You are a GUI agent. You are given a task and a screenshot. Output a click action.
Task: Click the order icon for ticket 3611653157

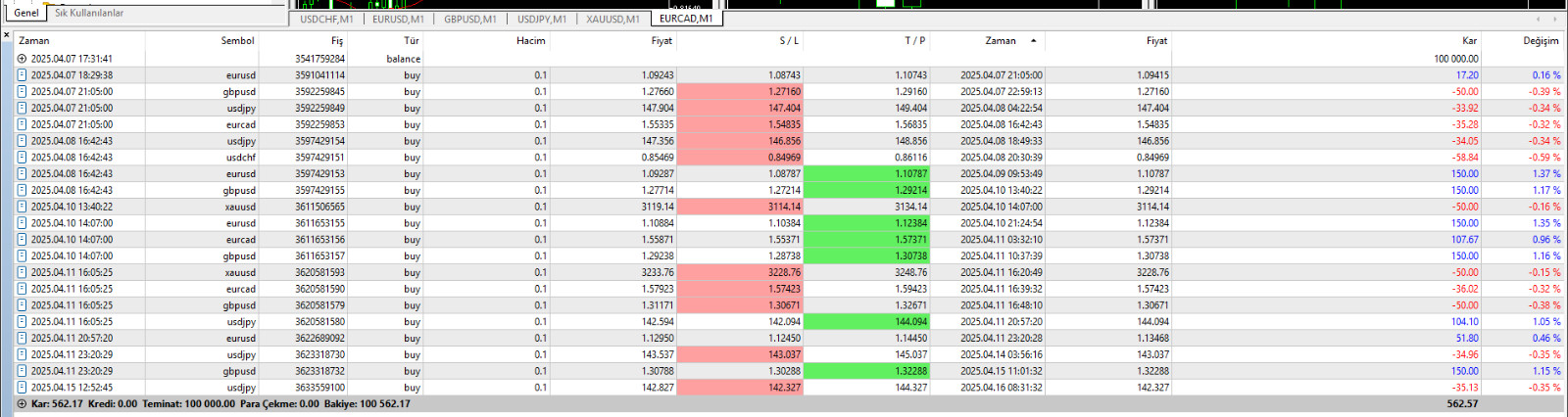(22, 256)
